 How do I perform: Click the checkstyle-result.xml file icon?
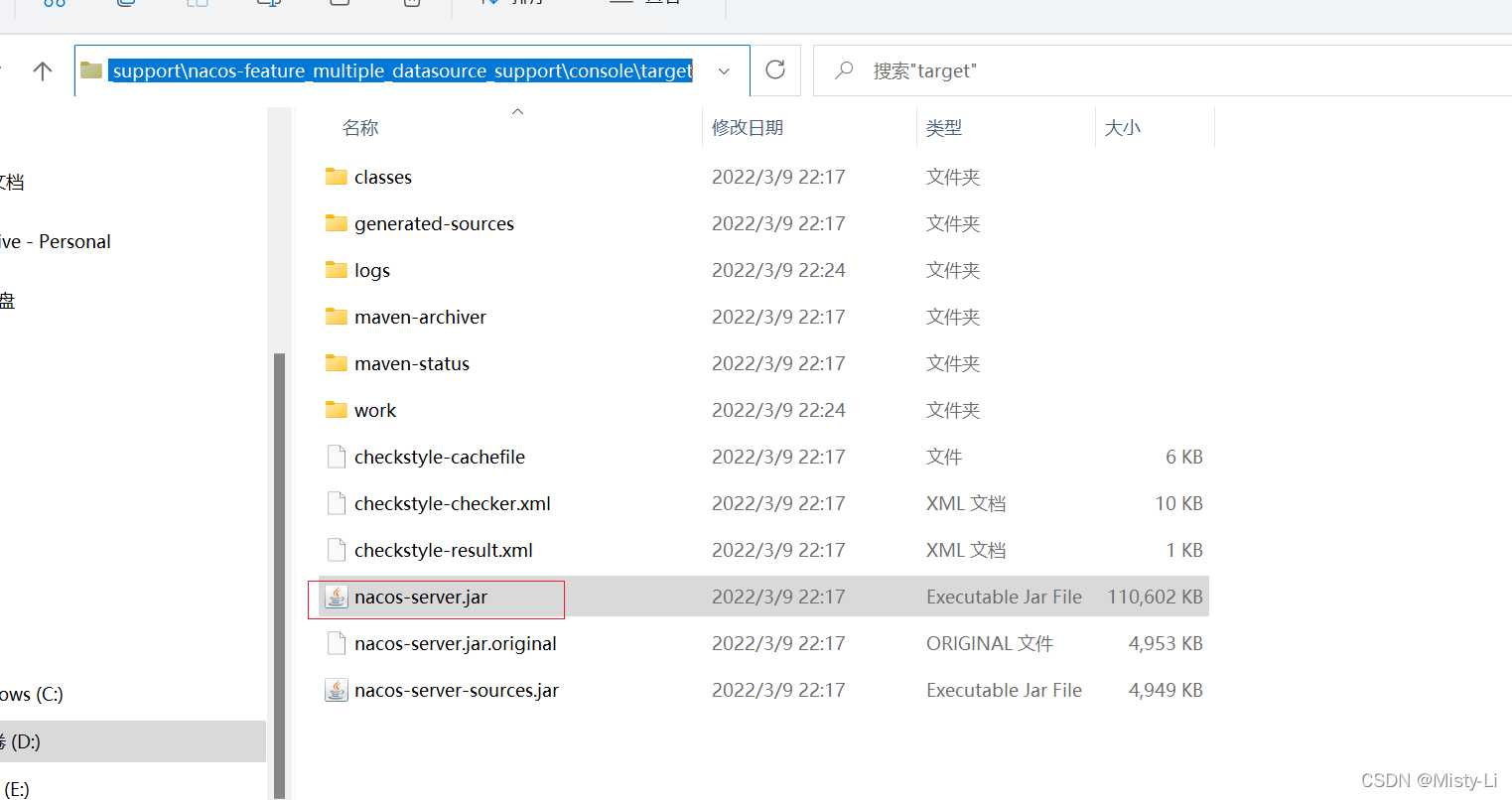coord(337,550)
